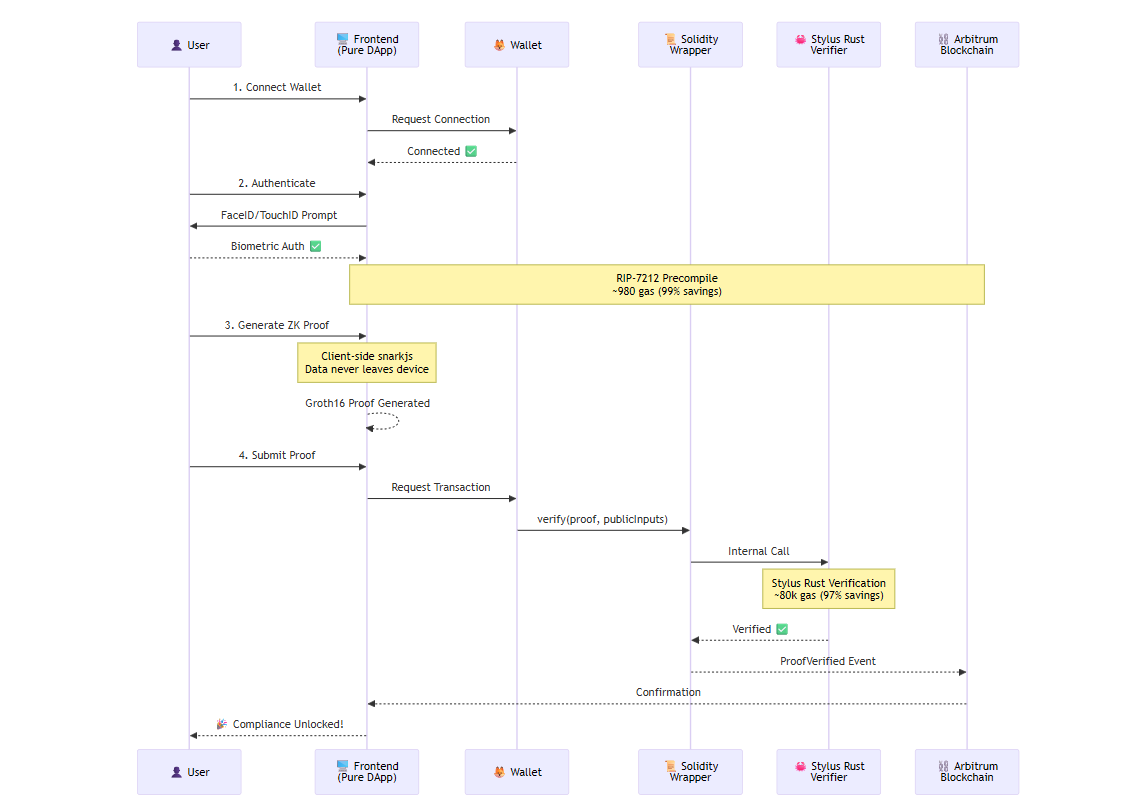Viewport: 1124px width, 812px height.
Task: Click the green checkmark next to Verified
Action: tap(782, 629)
